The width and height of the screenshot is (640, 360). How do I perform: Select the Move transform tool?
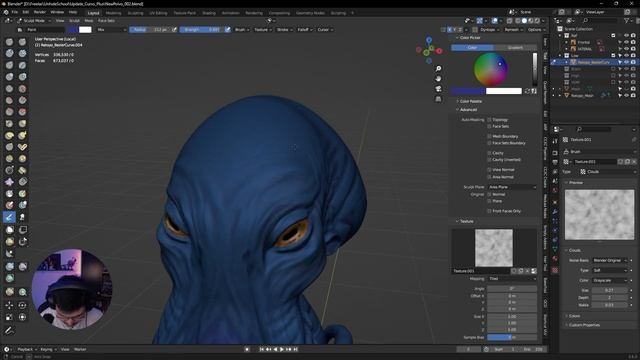click(9, 305)
